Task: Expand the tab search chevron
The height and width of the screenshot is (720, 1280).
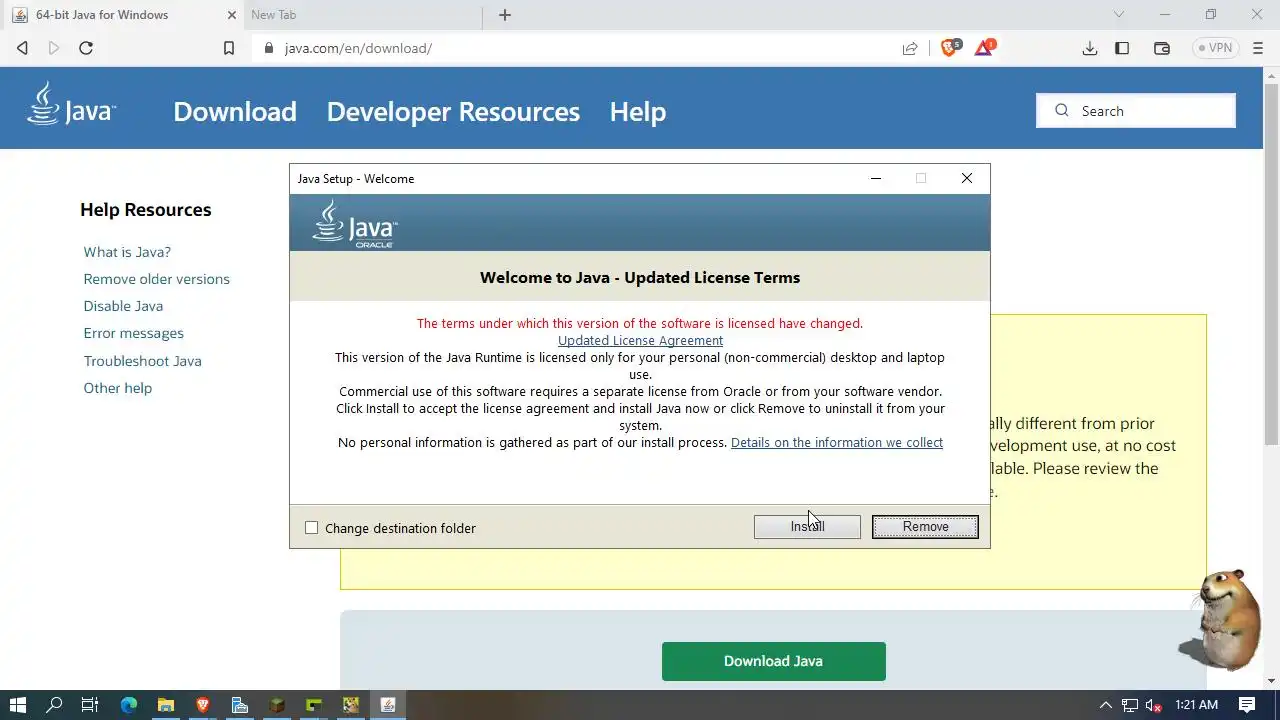Action: [x=1119, y=15]
